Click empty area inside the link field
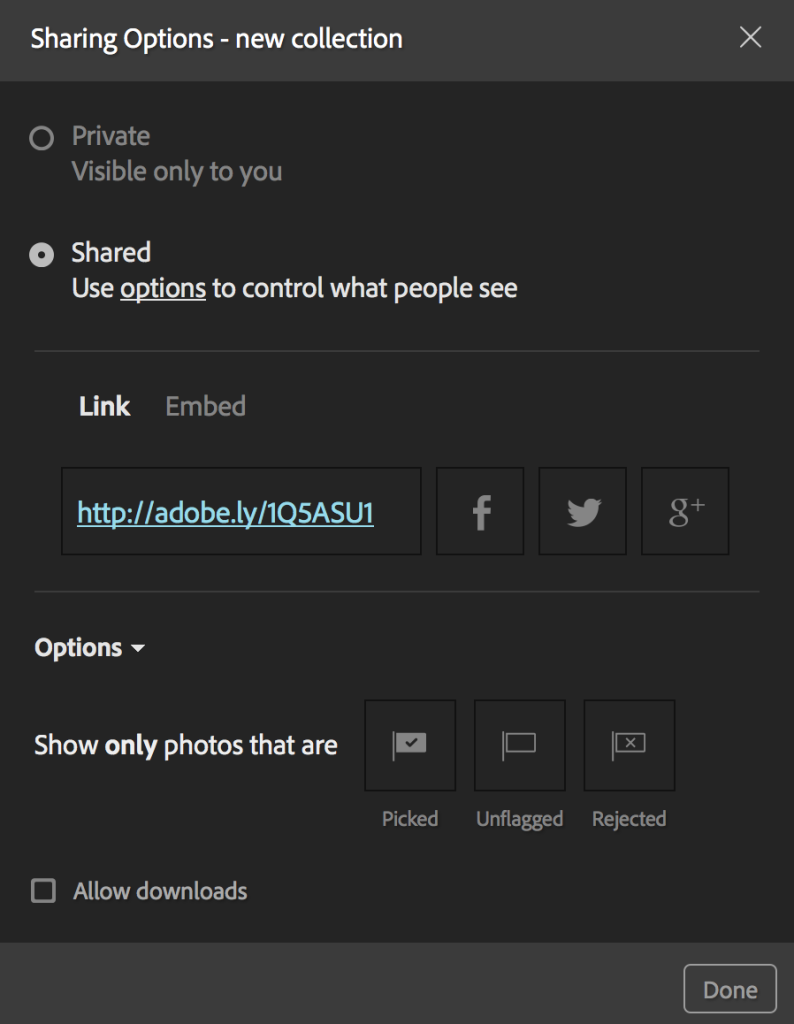The width and height of the screenshot is (794, 1024). click(x=397, y=511)
